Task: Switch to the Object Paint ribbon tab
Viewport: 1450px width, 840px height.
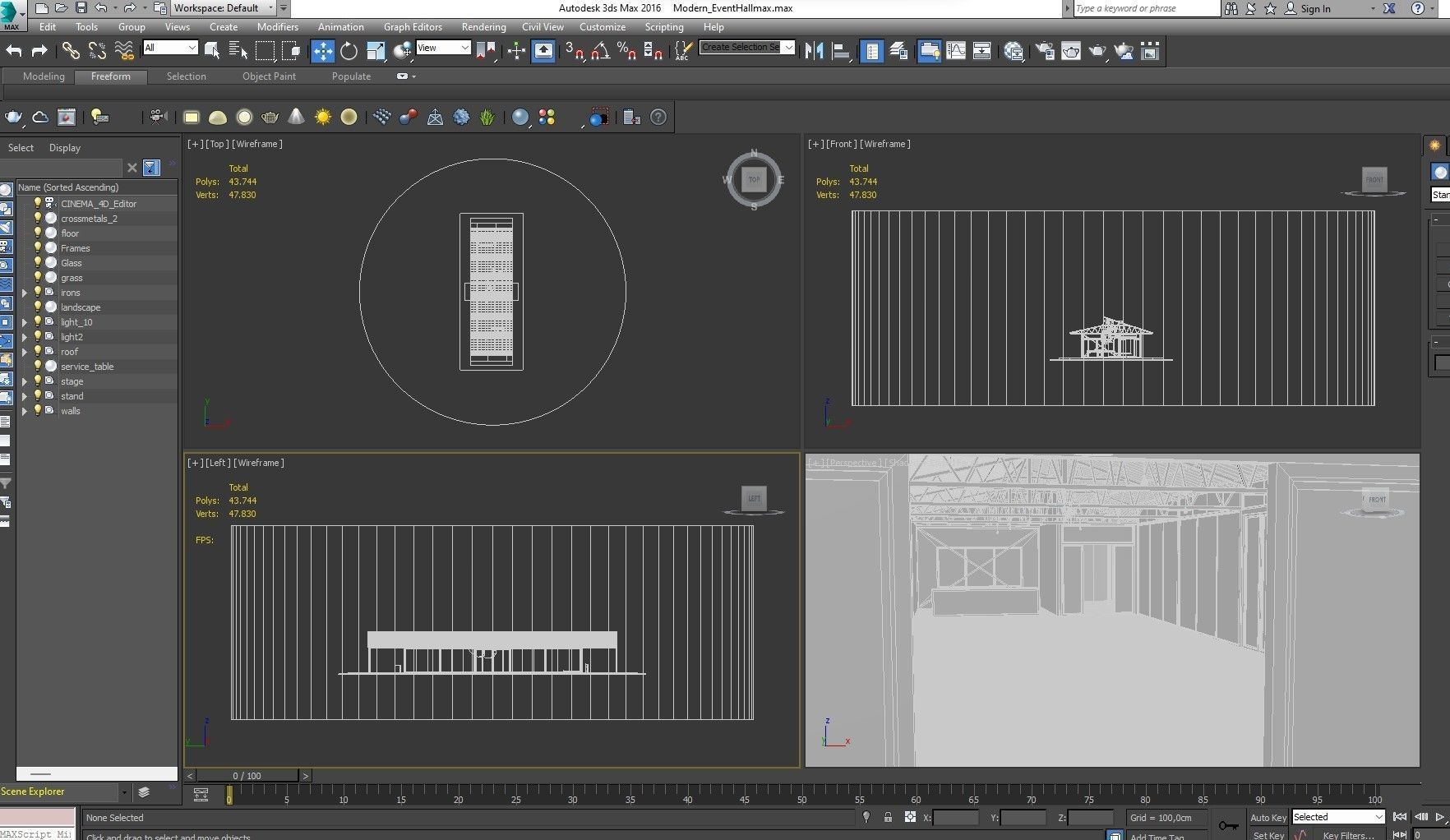Action: click(269, 76)
